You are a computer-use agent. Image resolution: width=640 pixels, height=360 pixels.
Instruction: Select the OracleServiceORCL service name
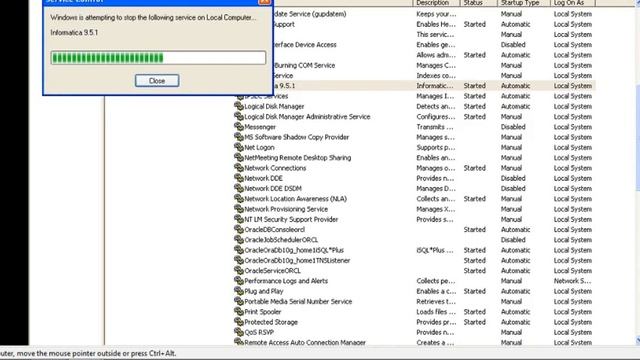click(x=272, y=271)
